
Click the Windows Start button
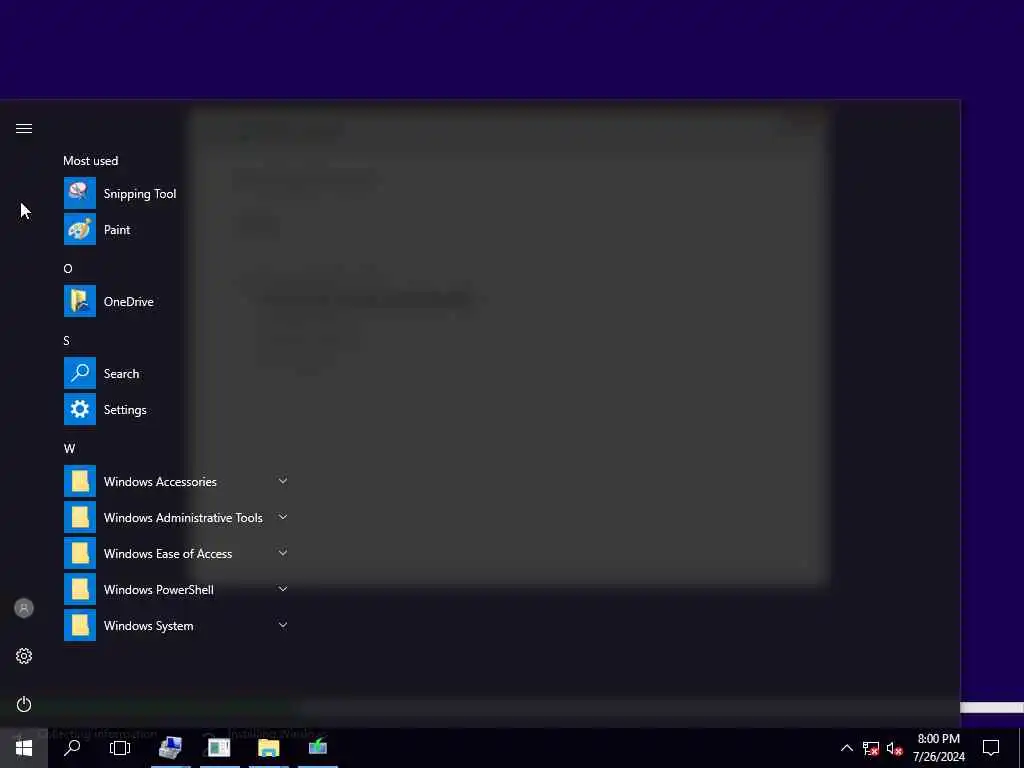tap(24, 748)
